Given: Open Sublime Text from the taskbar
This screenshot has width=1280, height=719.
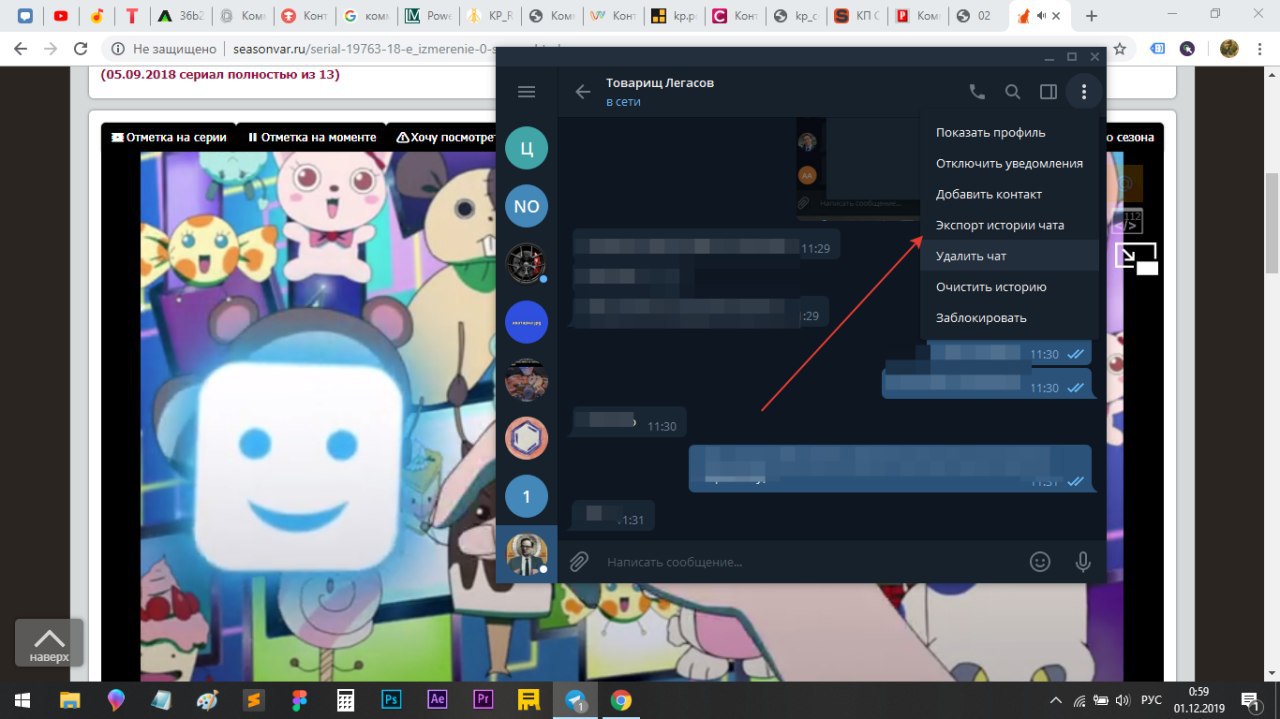Looking at the screenshot, I should point(254,700).
